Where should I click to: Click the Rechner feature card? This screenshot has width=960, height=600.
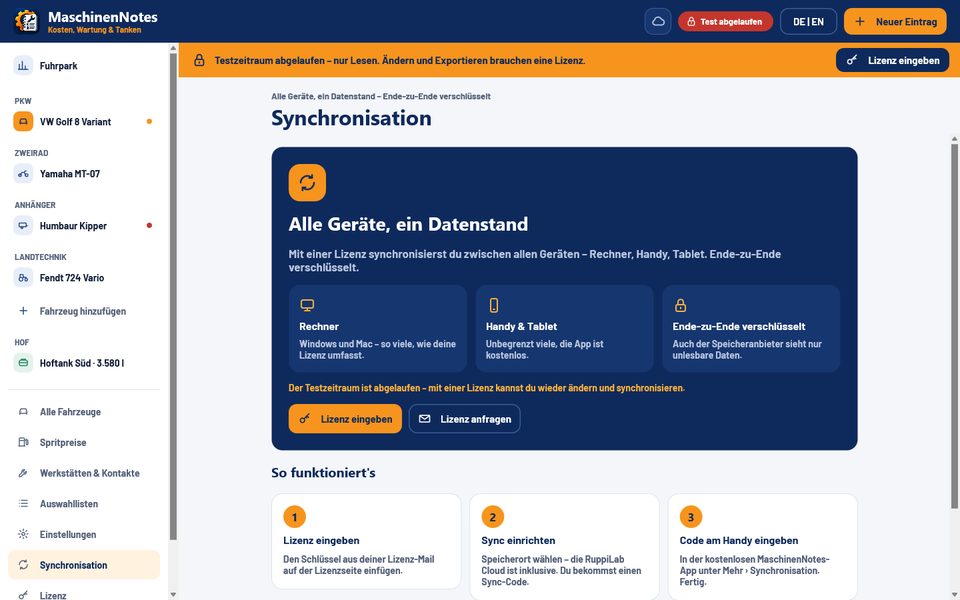pyautogui.click(x=378, y=328)
